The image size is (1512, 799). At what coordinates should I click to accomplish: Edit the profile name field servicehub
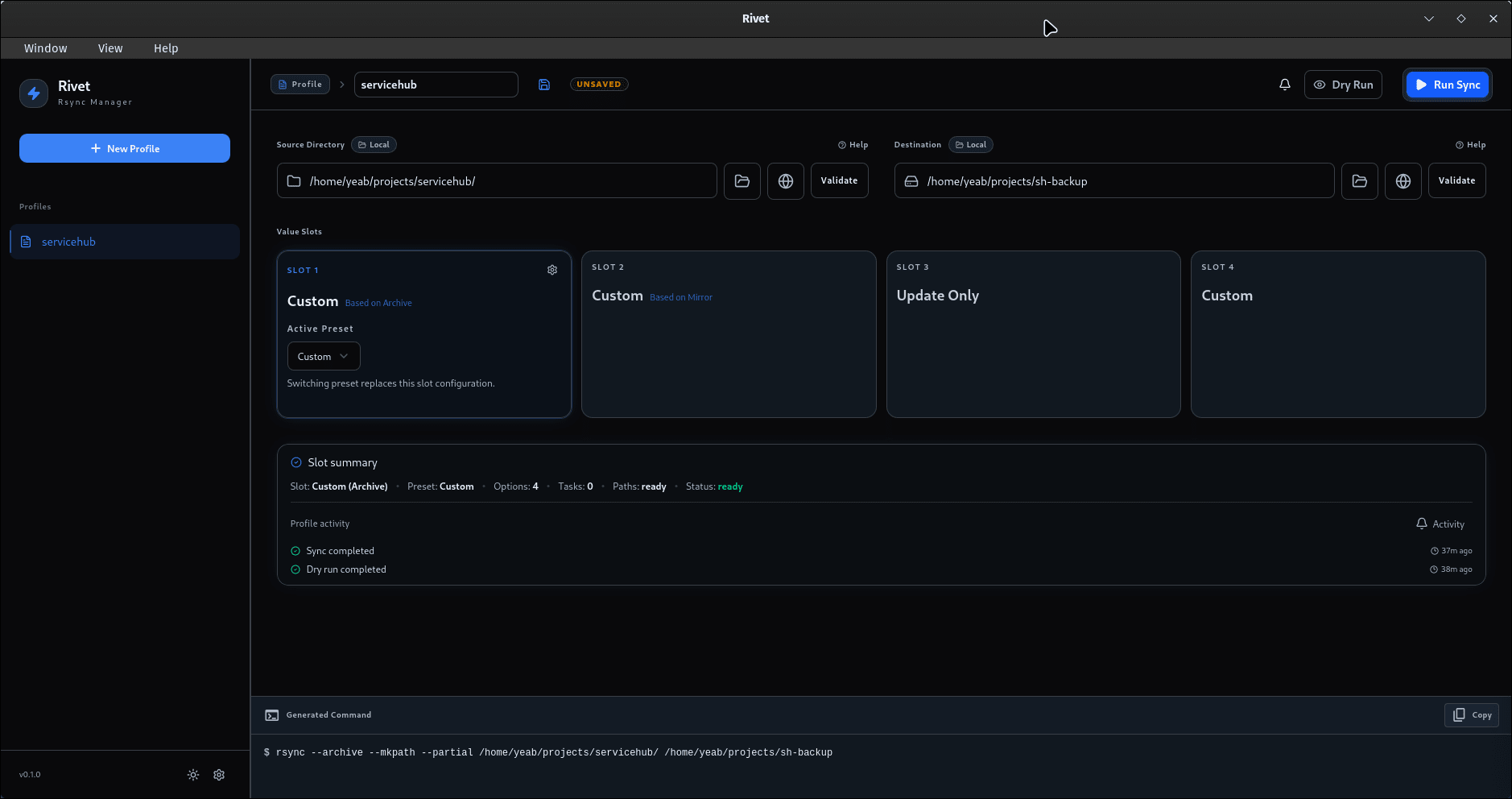(436, 85)
